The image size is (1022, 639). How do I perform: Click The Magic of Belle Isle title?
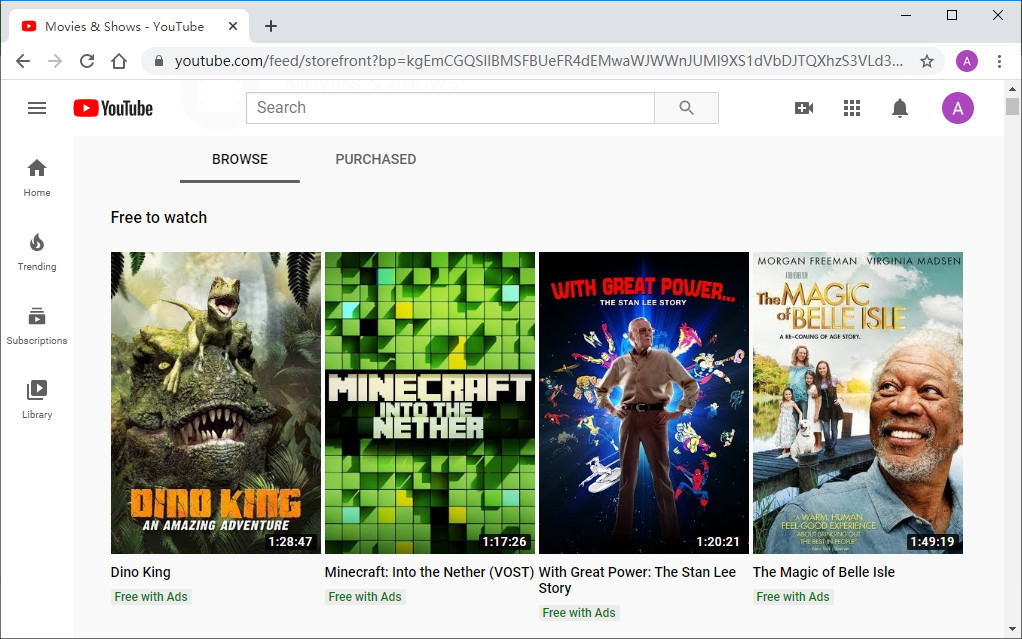point(824,572)
